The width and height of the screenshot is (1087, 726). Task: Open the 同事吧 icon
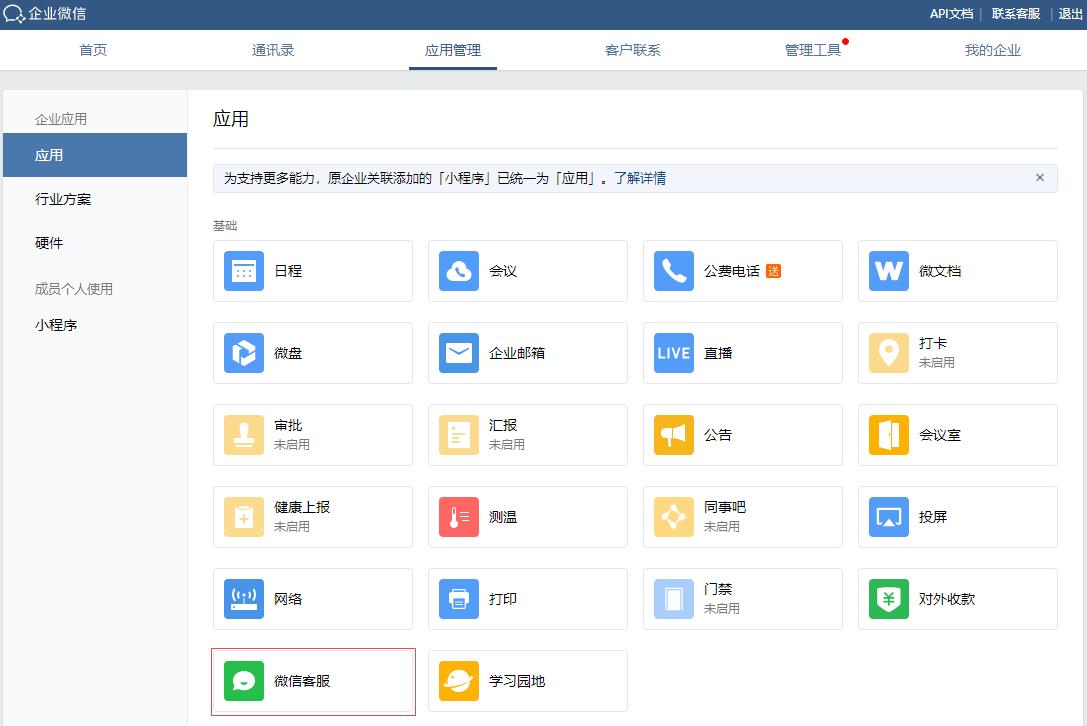674,517
